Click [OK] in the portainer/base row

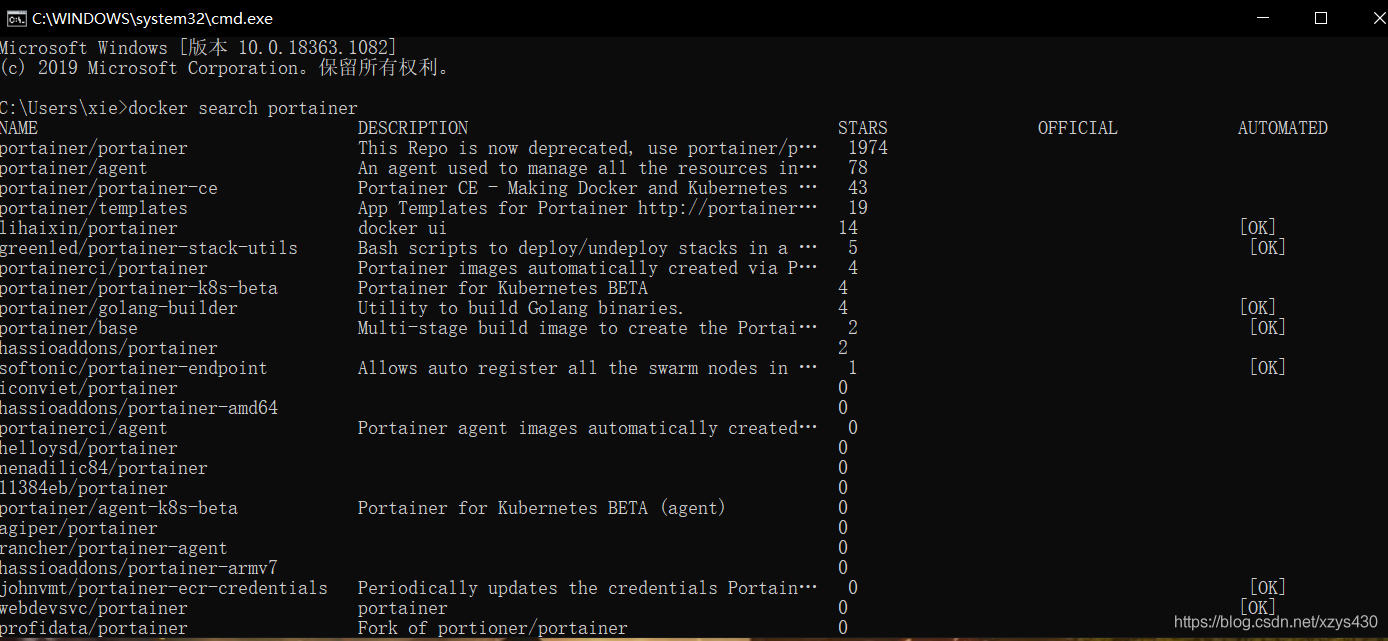pos(1268,328)
